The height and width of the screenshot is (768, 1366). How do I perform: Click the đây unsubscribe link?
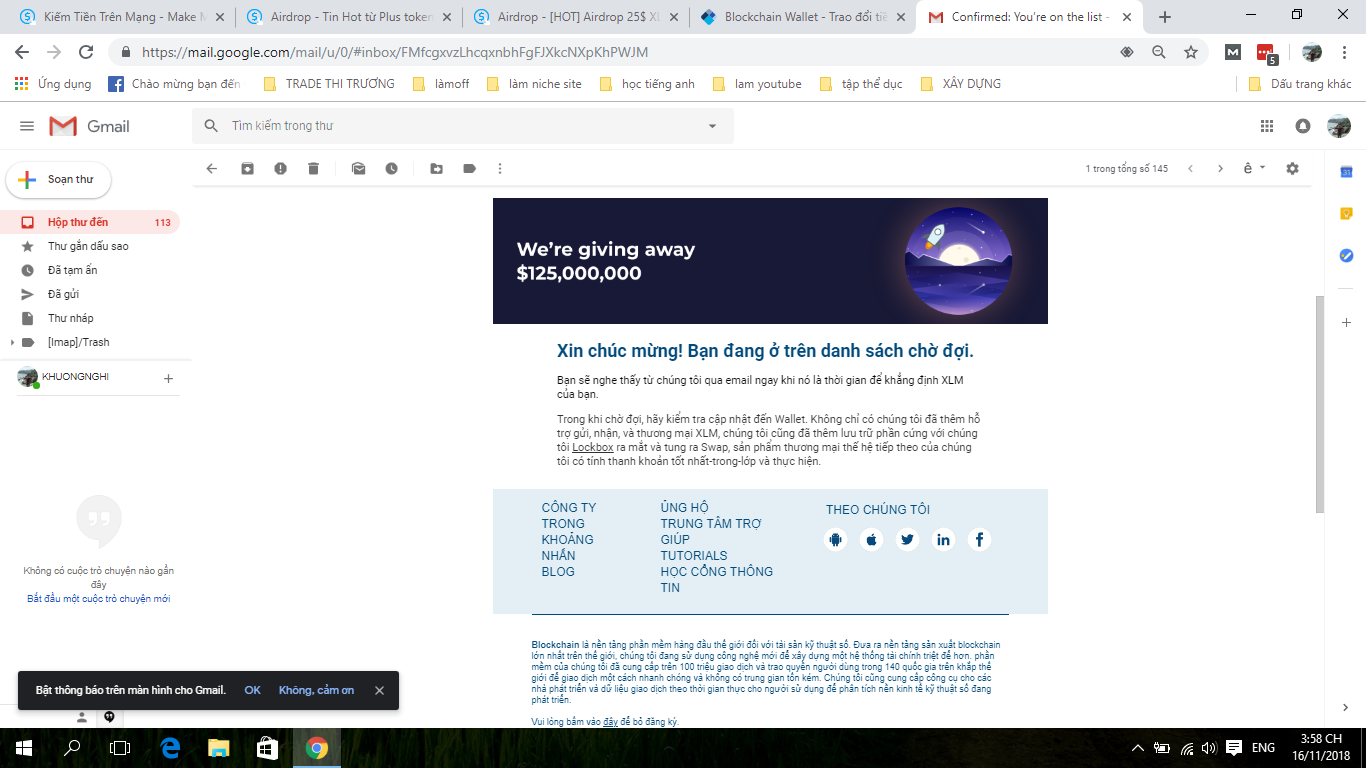pos(610,722)
